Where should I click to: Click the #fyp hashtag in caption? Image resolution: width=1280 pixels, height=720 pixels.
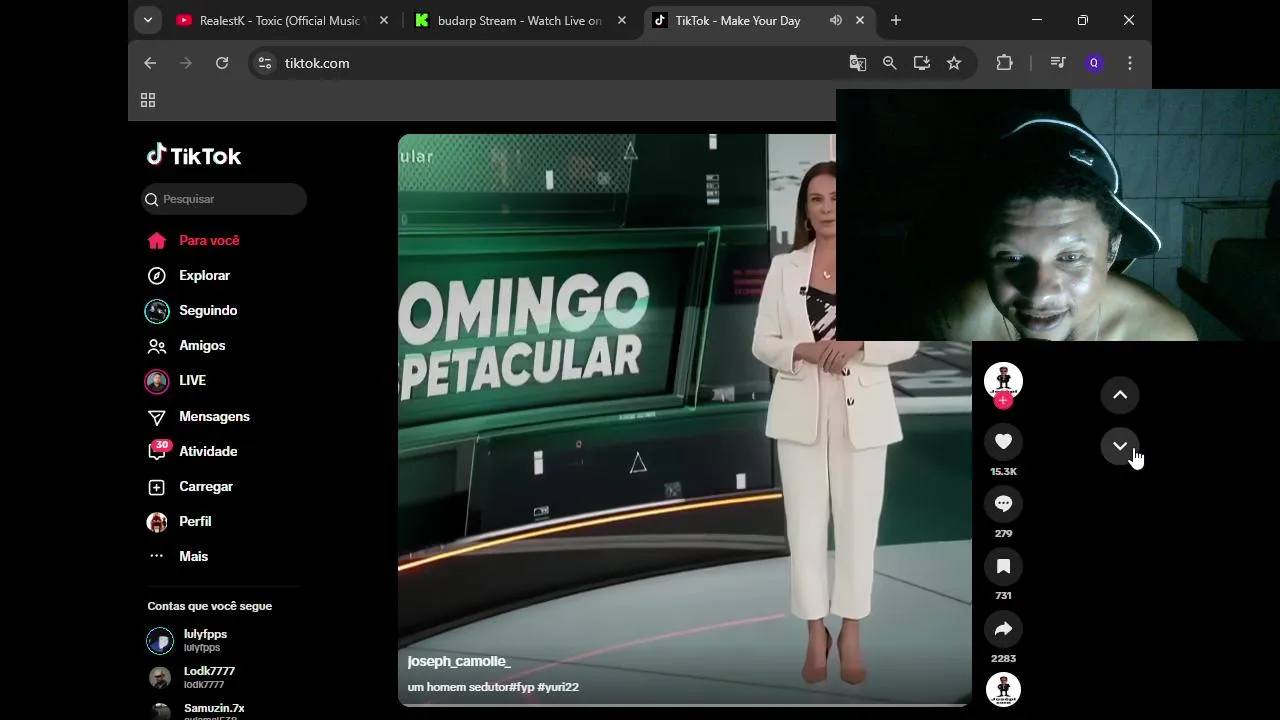522,687
